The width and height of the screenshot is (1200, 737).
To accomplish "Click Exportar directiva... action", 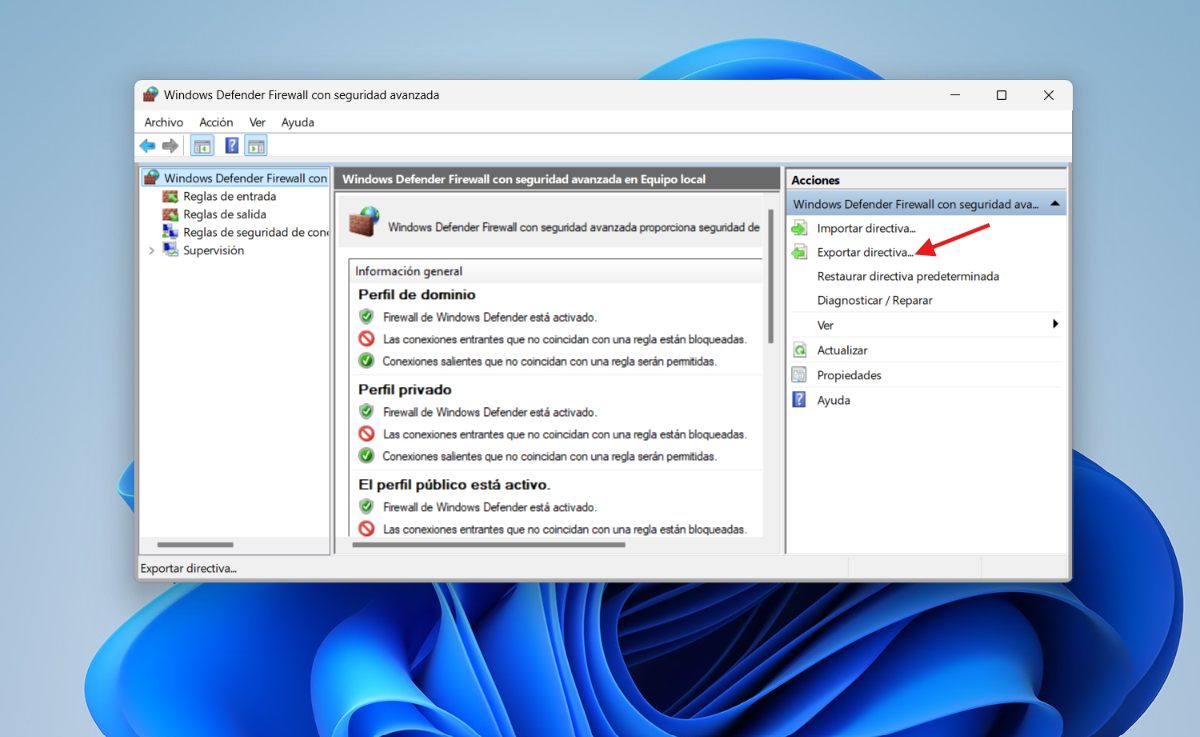I will click(x=865, y=253).
